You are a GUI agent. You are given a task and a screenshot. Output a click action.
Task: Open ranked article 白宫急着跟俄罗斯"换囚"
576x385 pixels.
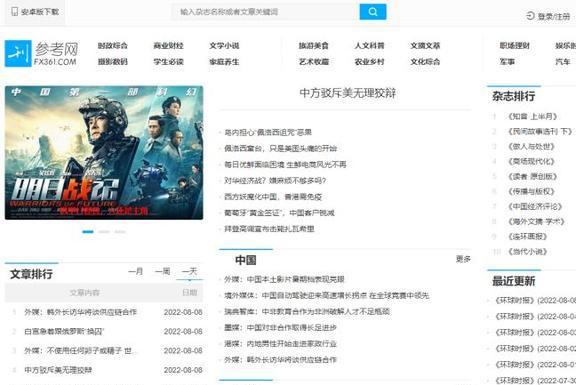64,331
